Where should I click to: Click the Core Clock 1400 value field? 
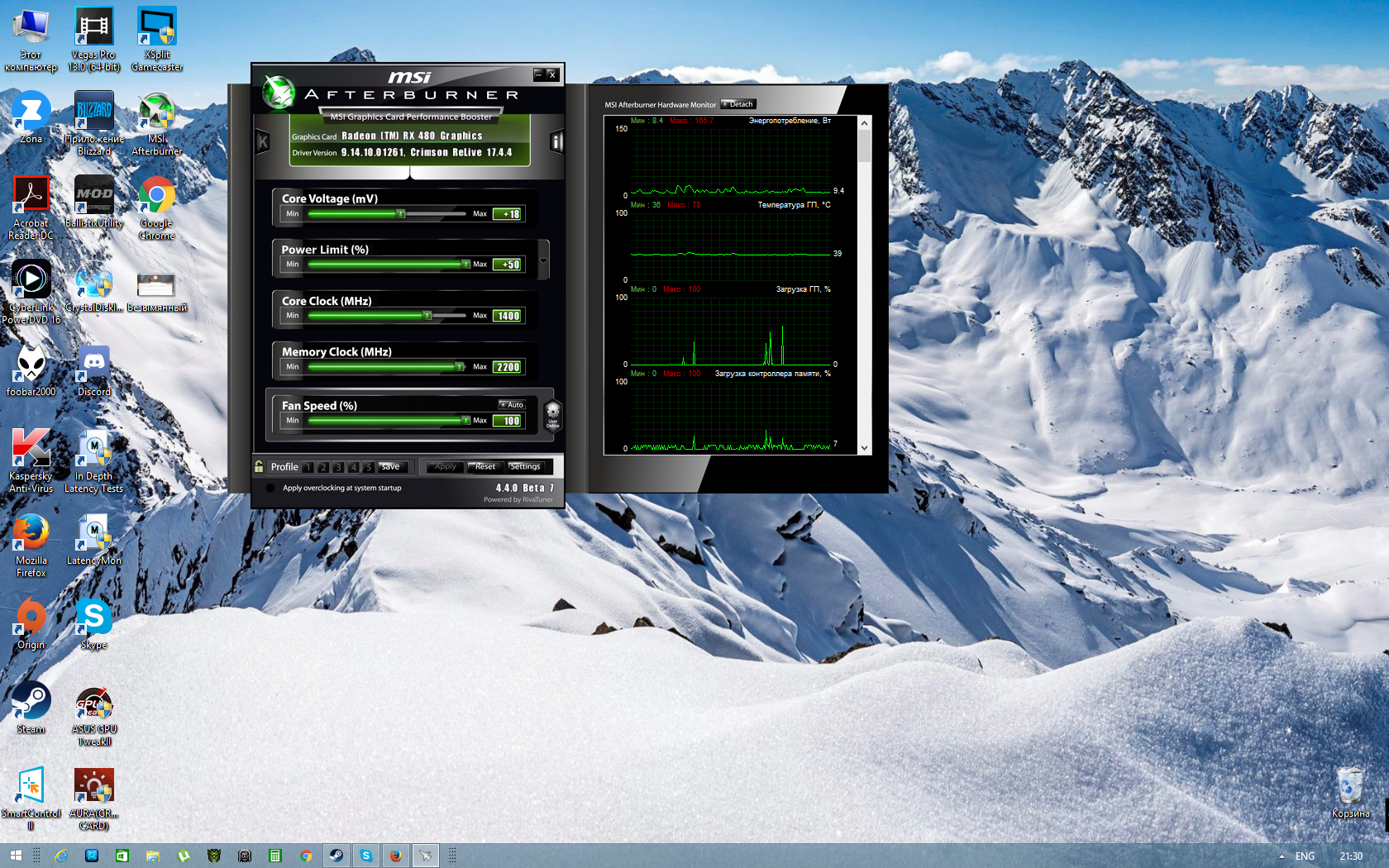pyautogui.click(x=507, y=316)
